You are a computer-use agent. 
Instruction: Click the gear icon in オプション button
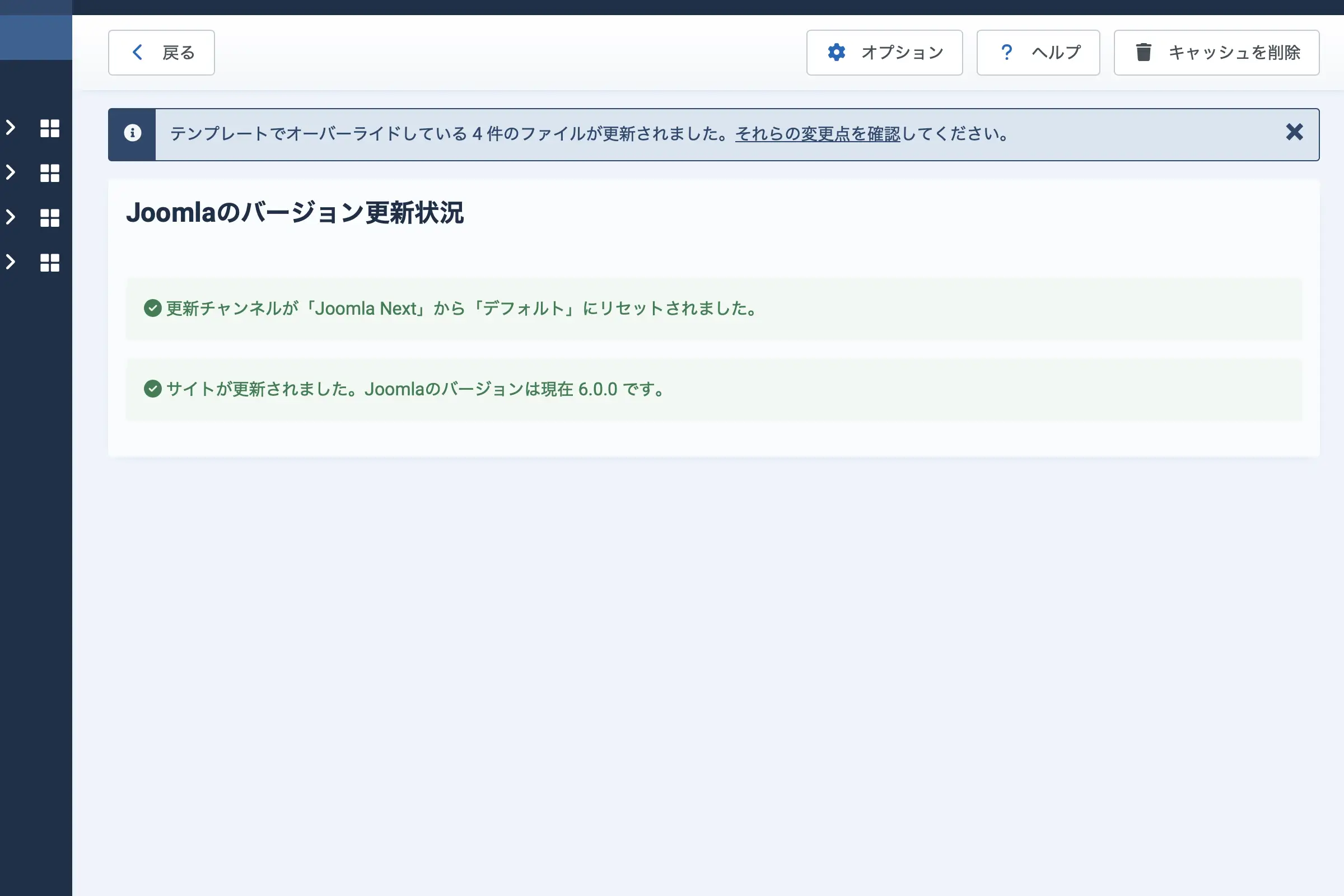coord(836,52)
